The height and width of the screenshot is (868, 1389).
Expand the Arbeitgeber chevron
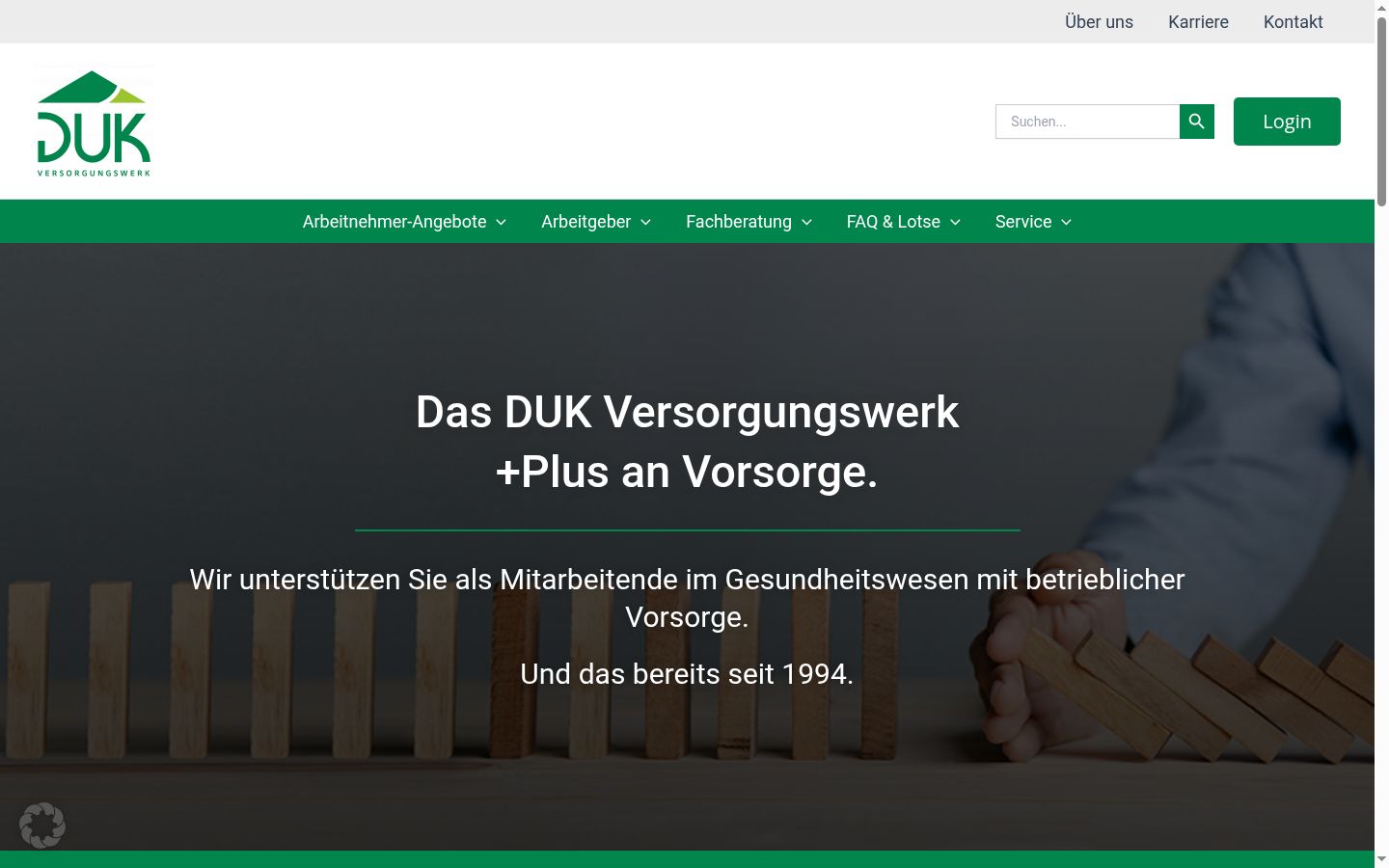pos(646,222)
